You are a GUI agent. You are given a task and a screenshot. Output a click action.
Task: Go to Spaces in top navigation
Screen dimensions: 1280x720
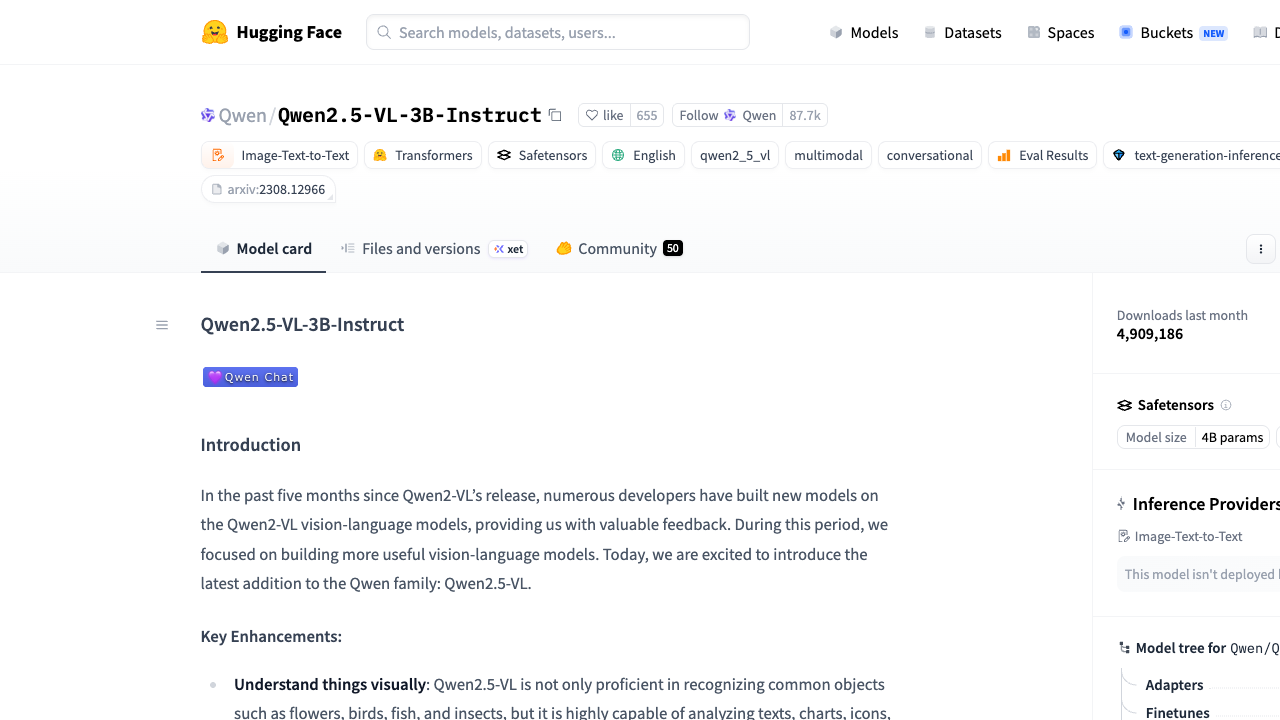click(x=1061, y=33)
